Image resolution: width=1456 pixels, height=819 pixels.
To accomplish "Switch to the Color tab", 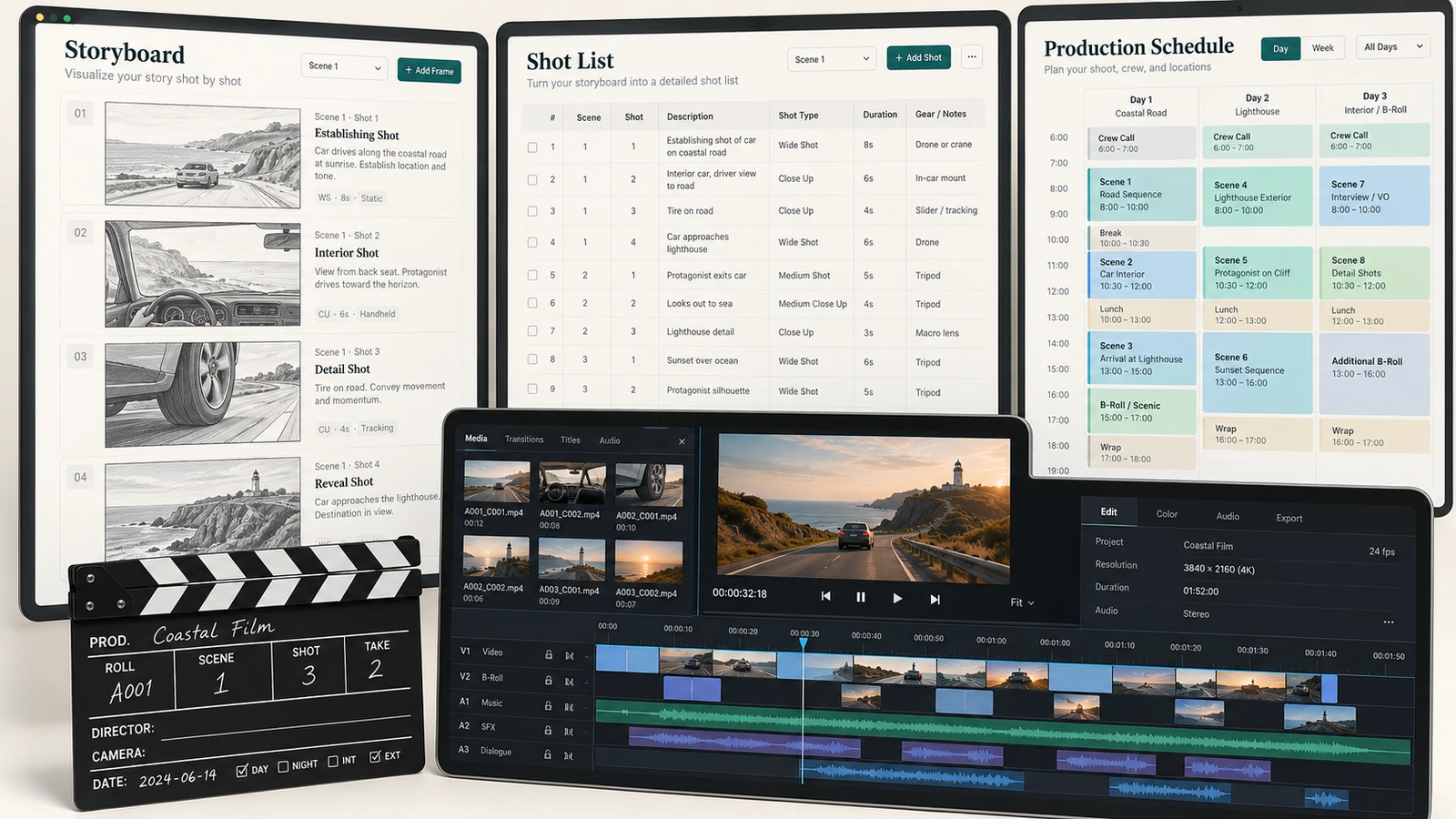I will pos(1167,514).
